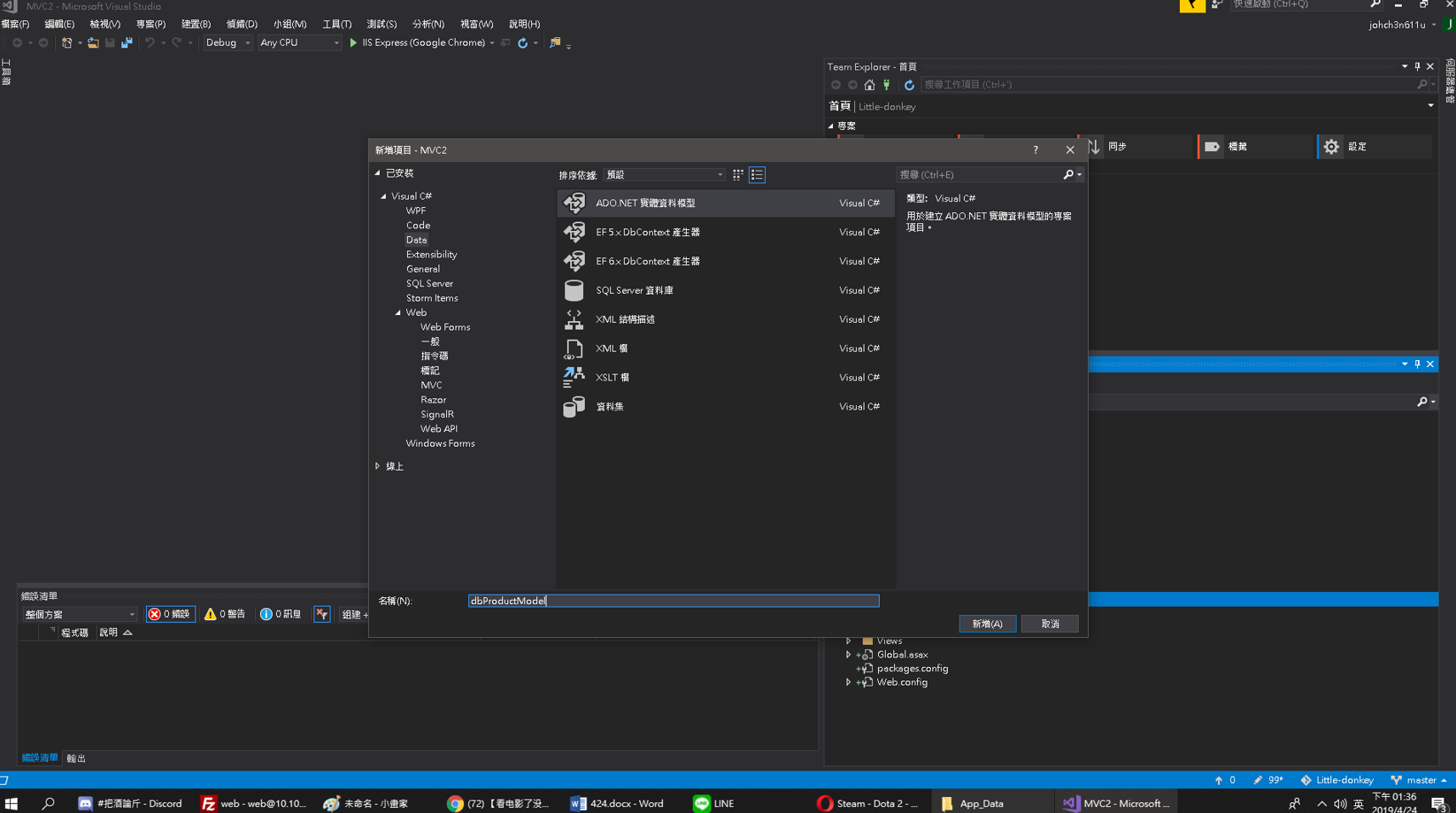Open Windows Start menu

(x=12, y=803)
